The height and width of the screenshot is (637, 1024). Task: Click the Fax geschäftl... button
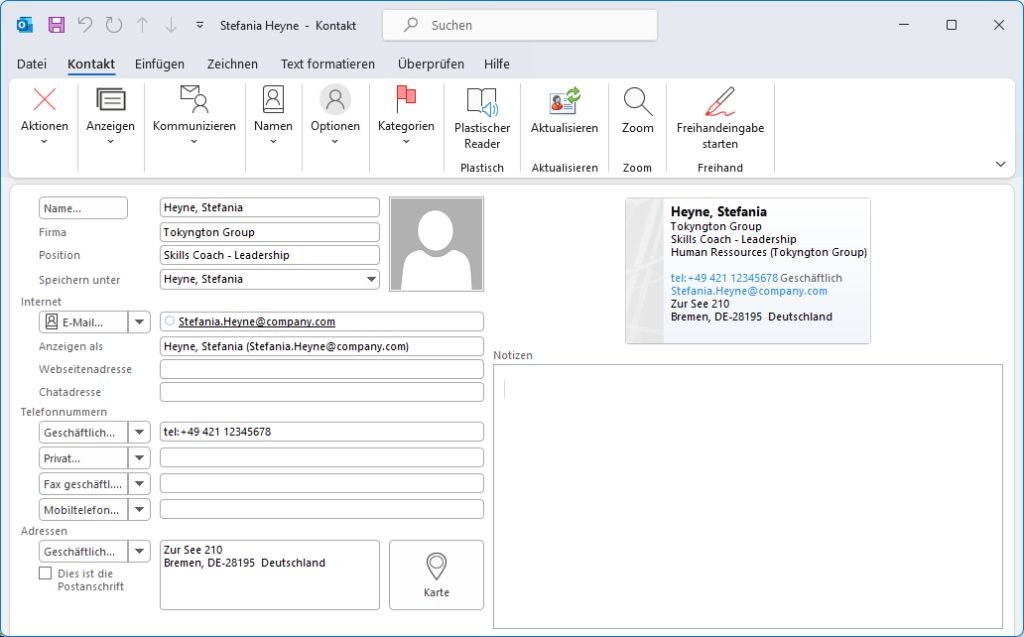pos(83,484)
